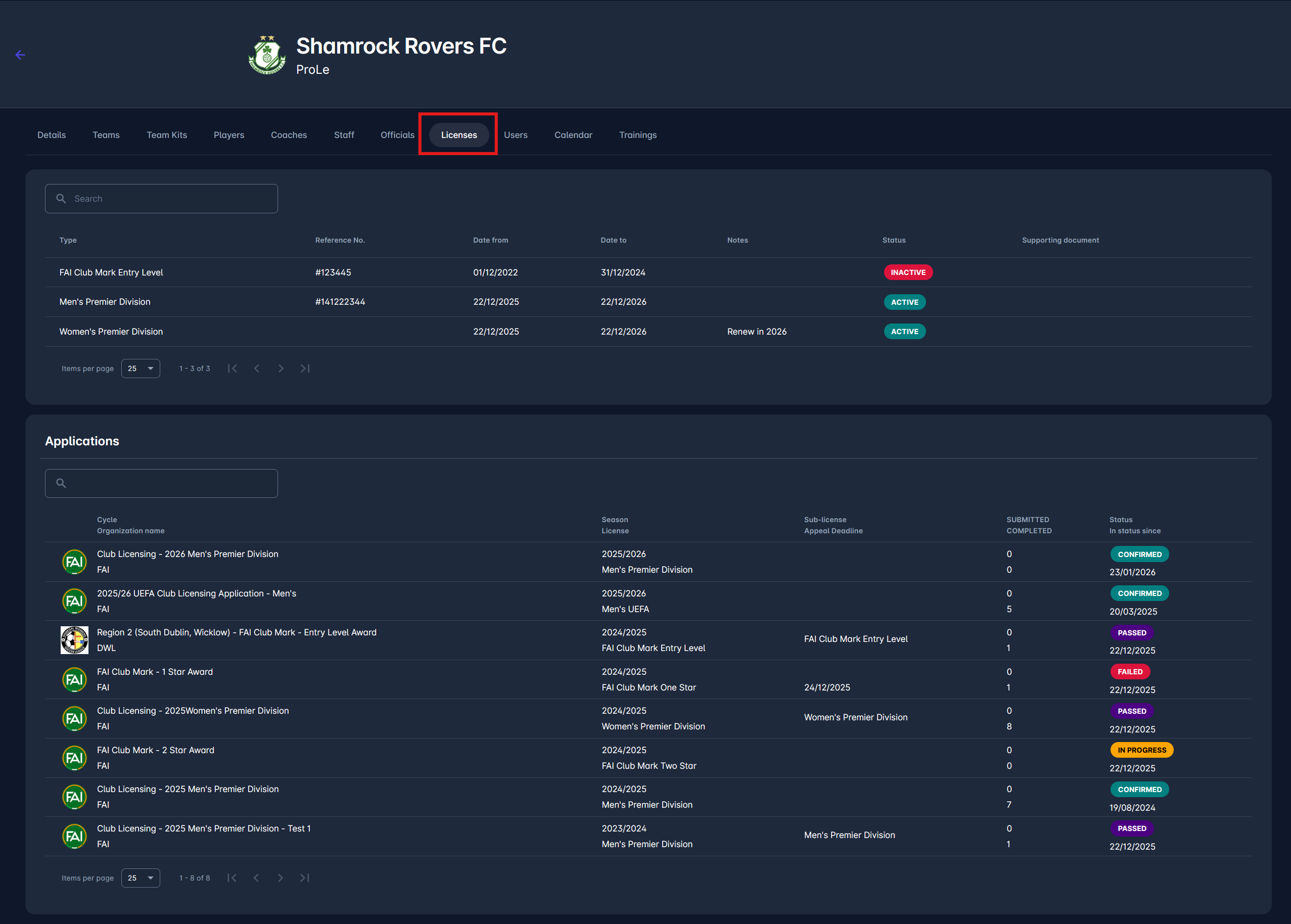Go to previous page of applications table
The image size is (1291, 924).
pyautogui.click(x=256, y=878)
